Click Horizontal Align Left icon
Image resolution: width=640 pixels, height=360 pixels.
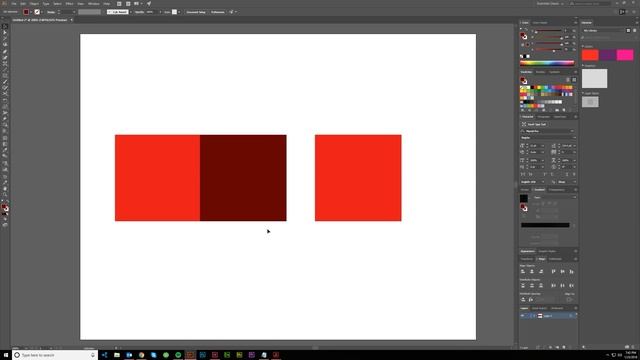[523, 271]
